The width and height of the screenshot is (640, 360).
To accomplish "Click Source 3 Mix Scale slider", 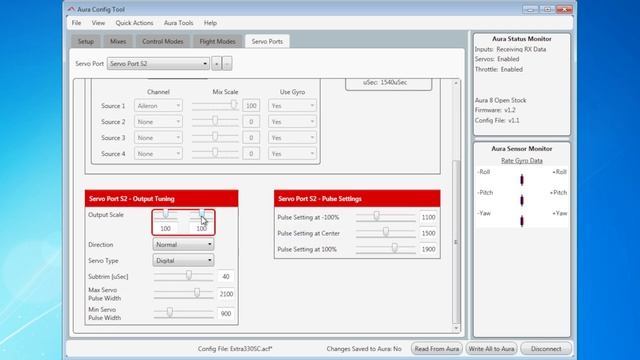I will pos(215,137).
